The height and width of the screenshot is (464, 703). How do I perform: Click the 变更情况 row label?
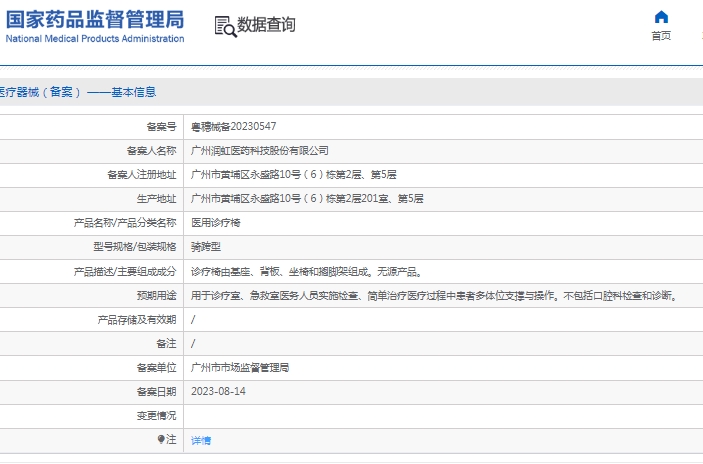pyautogui.click(x=156, y=416)
